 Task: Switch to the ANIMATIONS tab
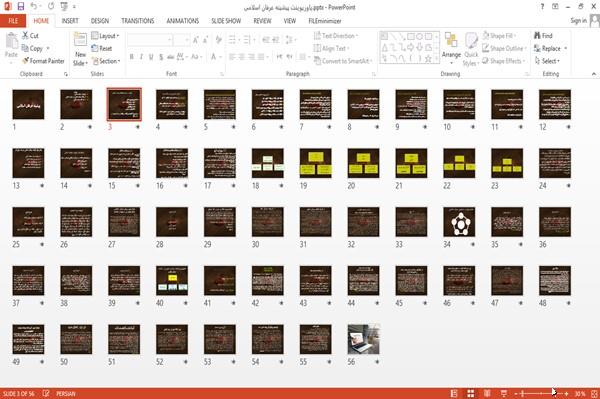tap(183, 21)
